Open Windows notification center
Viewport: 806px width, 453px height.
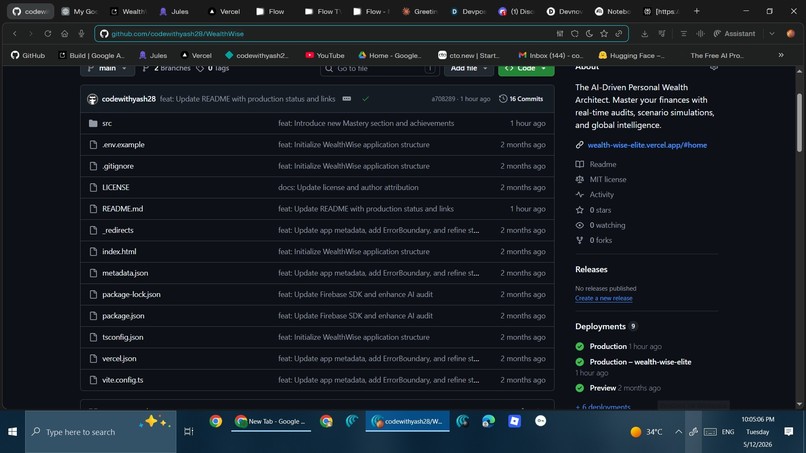(x=789, y=432)
